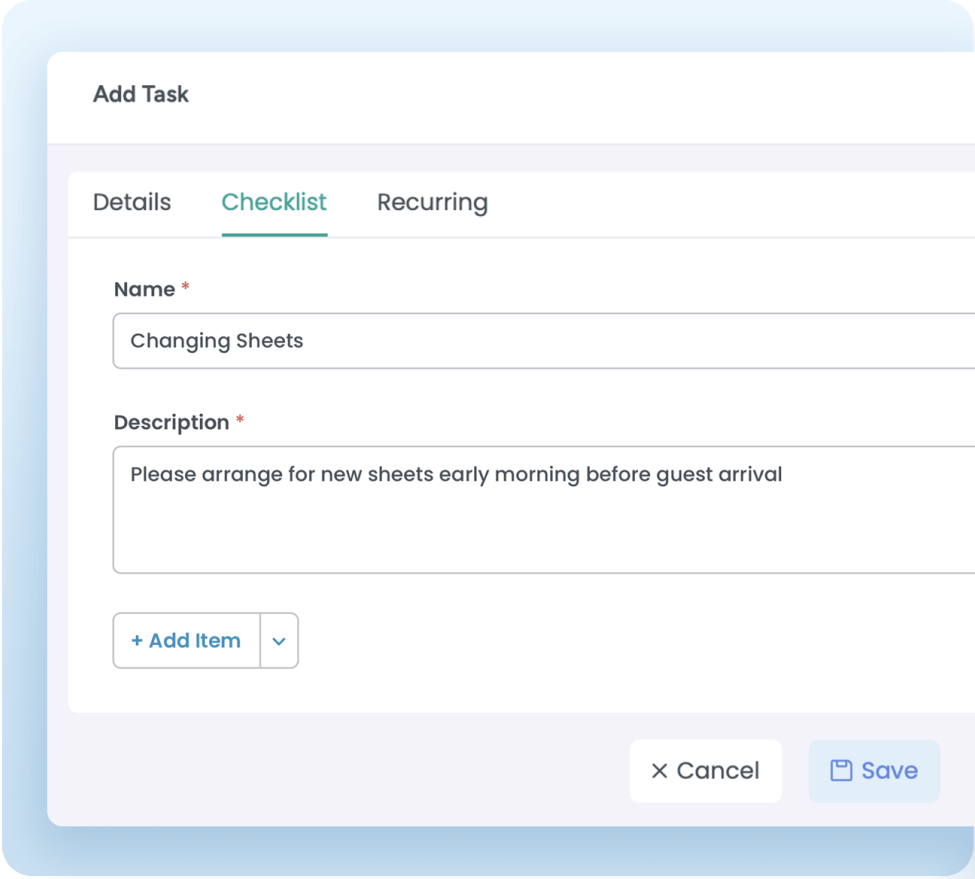Viewport: 975px width, 879px height.
Task: Select the Checklist tab
Action: click(x=274, y=202)
